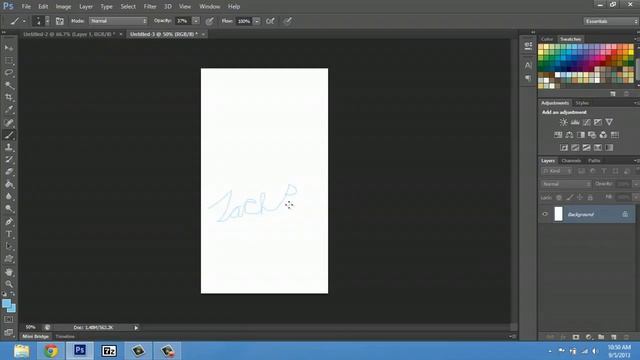Select the History Brush tool

pos(9,159)
